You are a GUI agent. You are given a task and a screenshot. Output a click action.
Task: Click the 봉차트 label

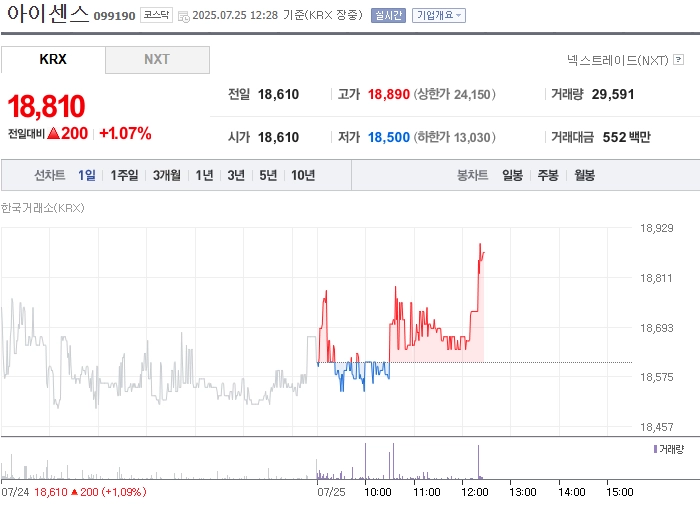[472, 175]
